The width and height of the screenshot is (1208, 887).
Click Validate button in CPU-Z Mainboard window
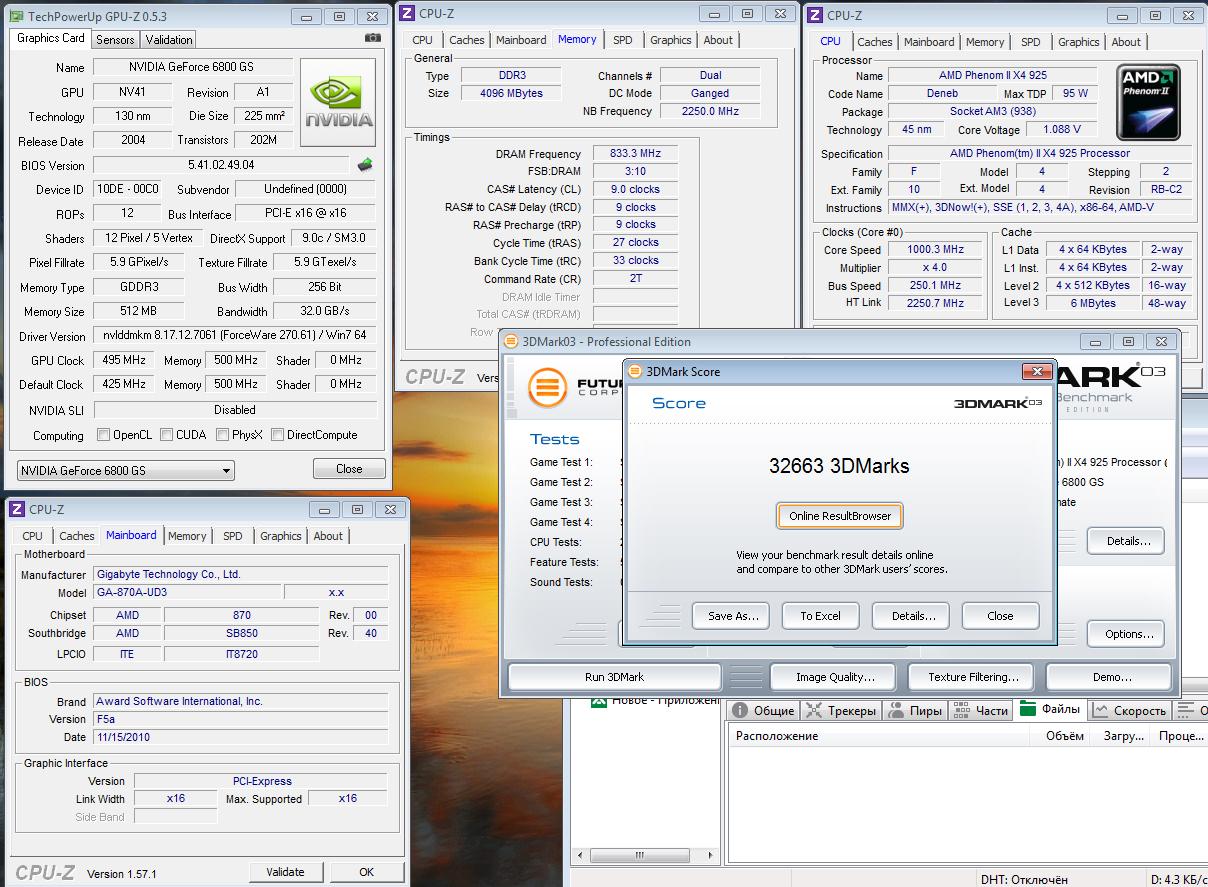pos(285,872)
